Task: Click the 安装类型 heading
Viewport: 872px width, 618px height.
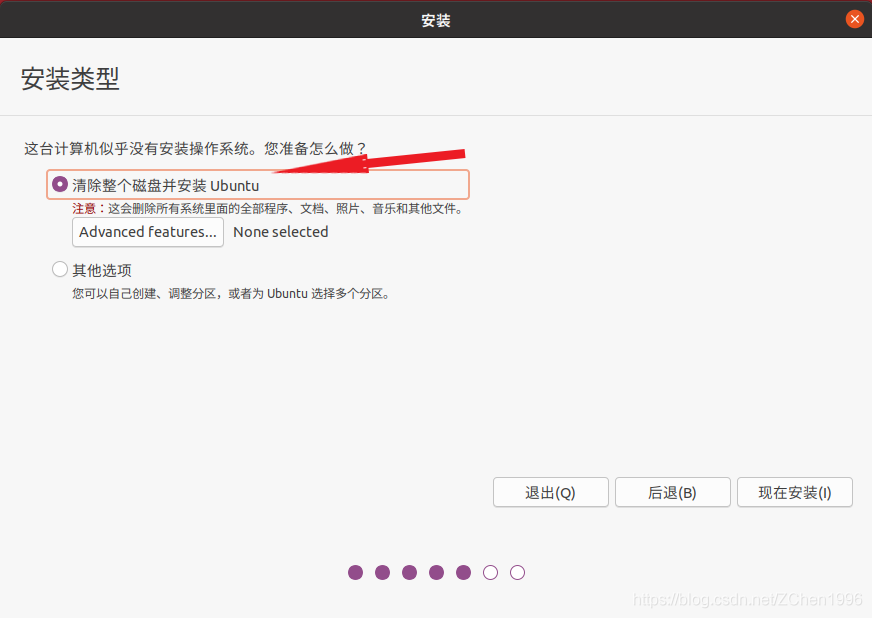Action: (70, 78)
